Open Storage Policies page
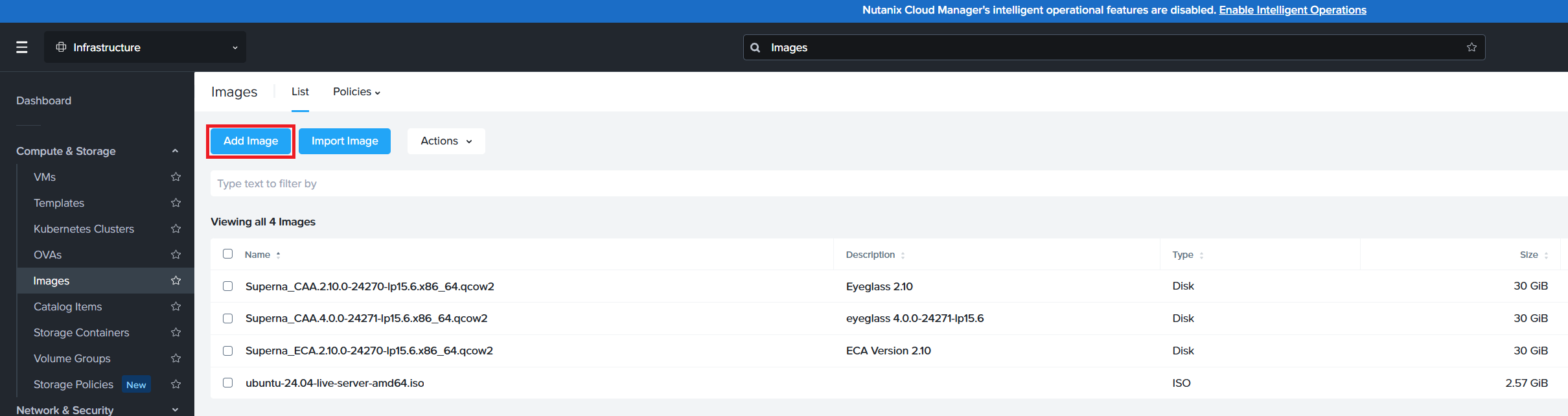1568x416 pixels. tap(74, 384)
